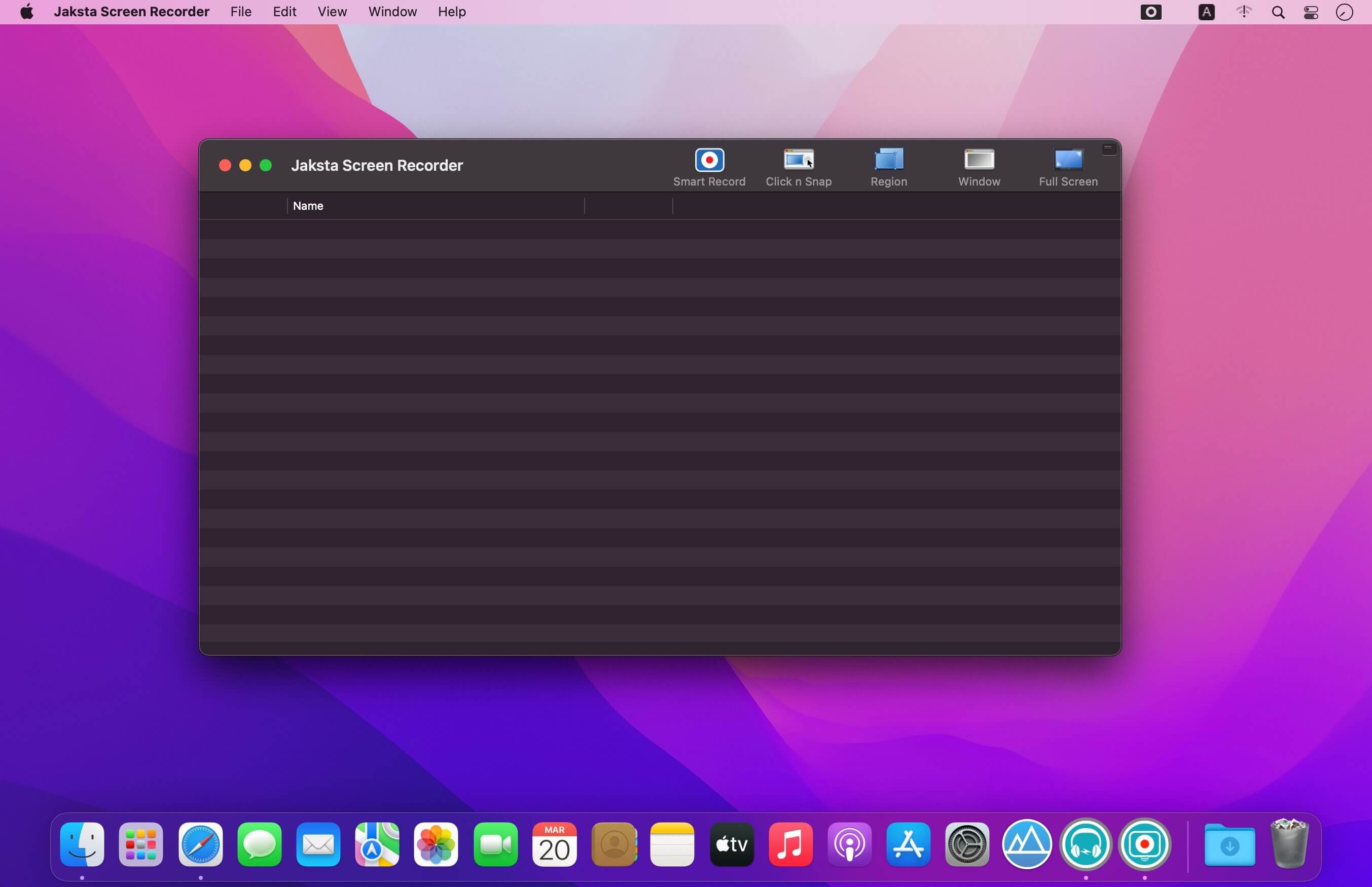Screen dimensions: 1372x887
Task: Open the View menu
Action: 332,12
